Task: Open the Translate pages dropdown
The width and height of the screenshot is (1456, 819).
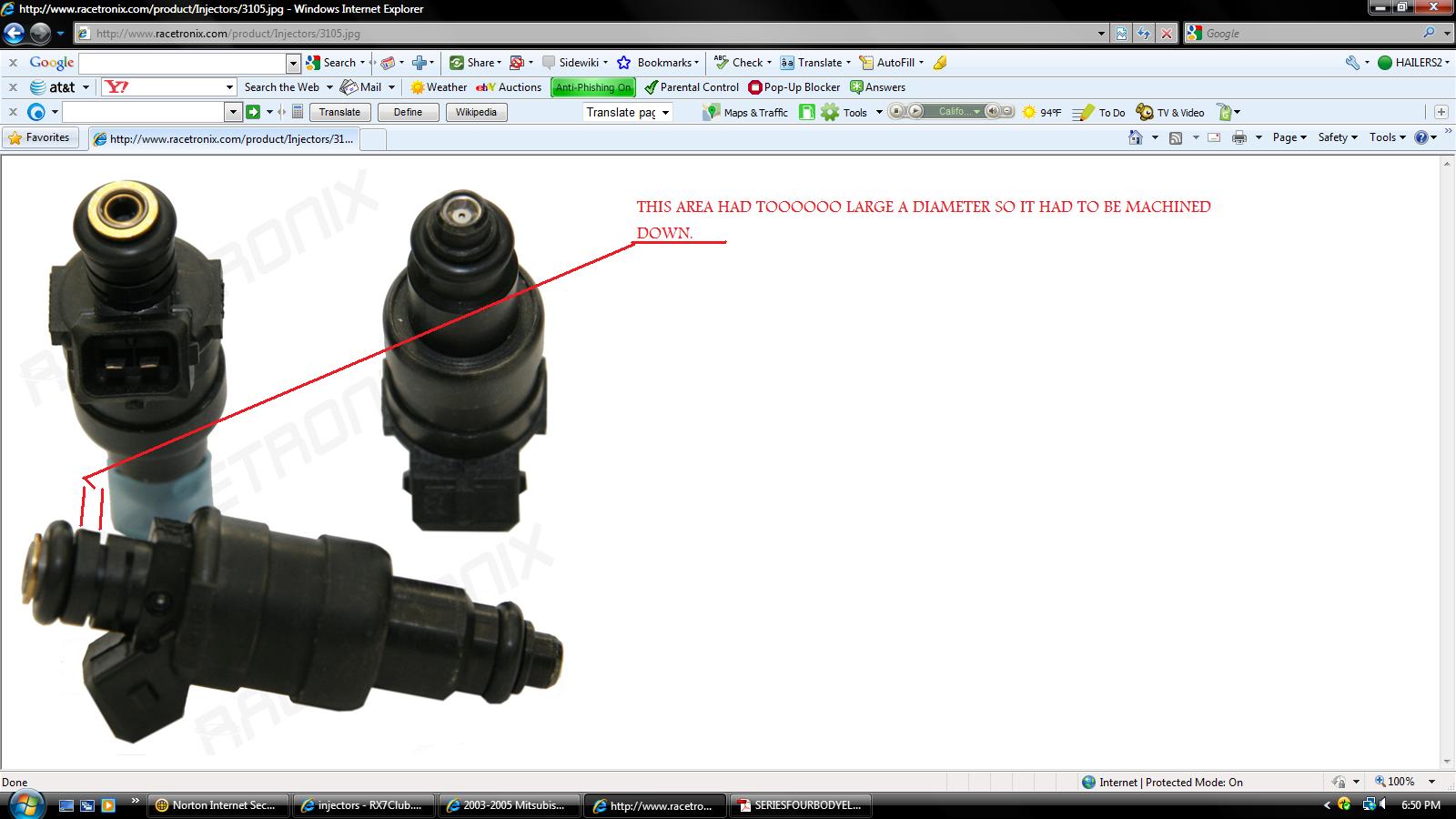Action: 628,112
